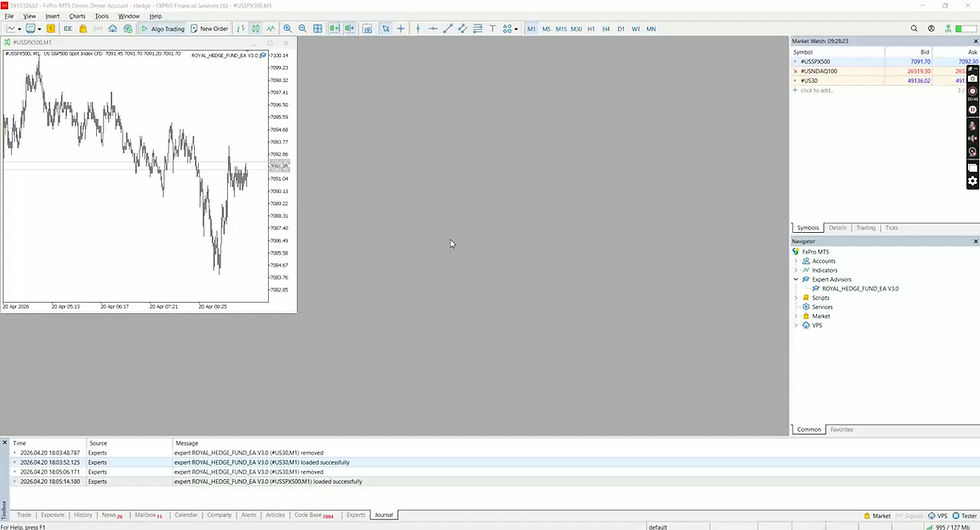Click the Message column header

pos(186,443)
